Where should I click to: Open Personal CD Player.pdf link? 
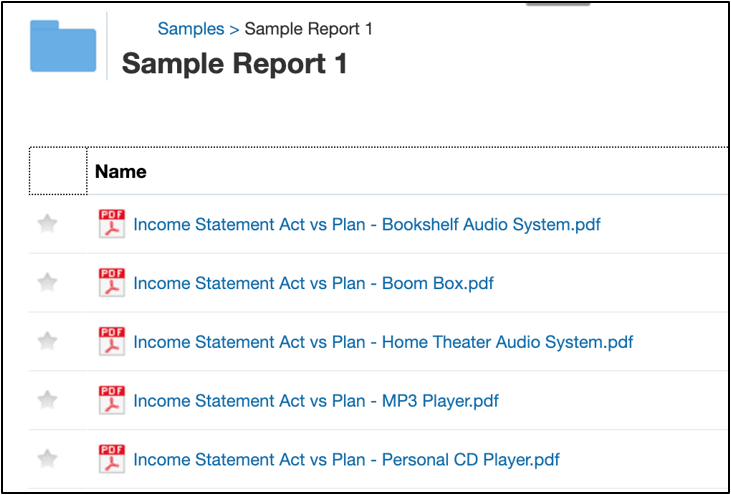[x=346, y=460]
